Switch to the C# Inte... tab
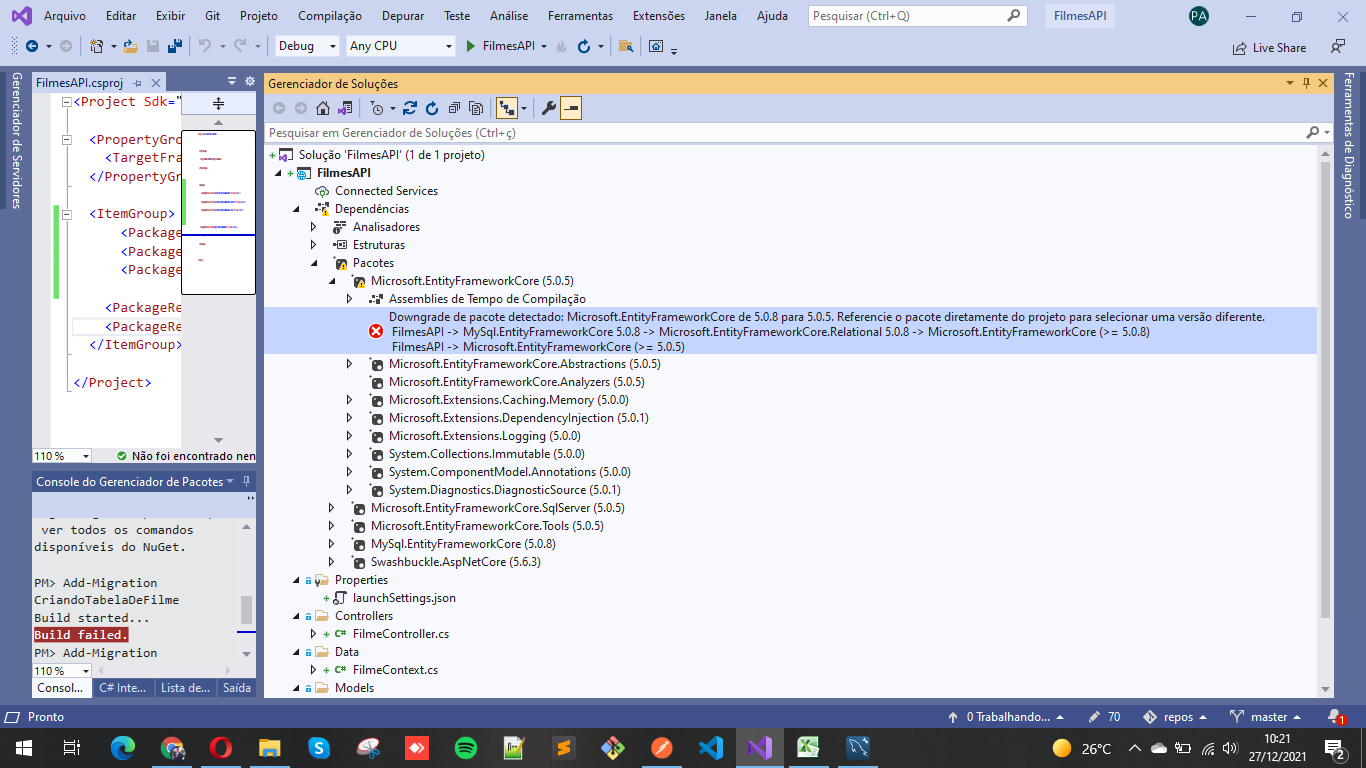1366x768 pixels. tap(122, 688)
